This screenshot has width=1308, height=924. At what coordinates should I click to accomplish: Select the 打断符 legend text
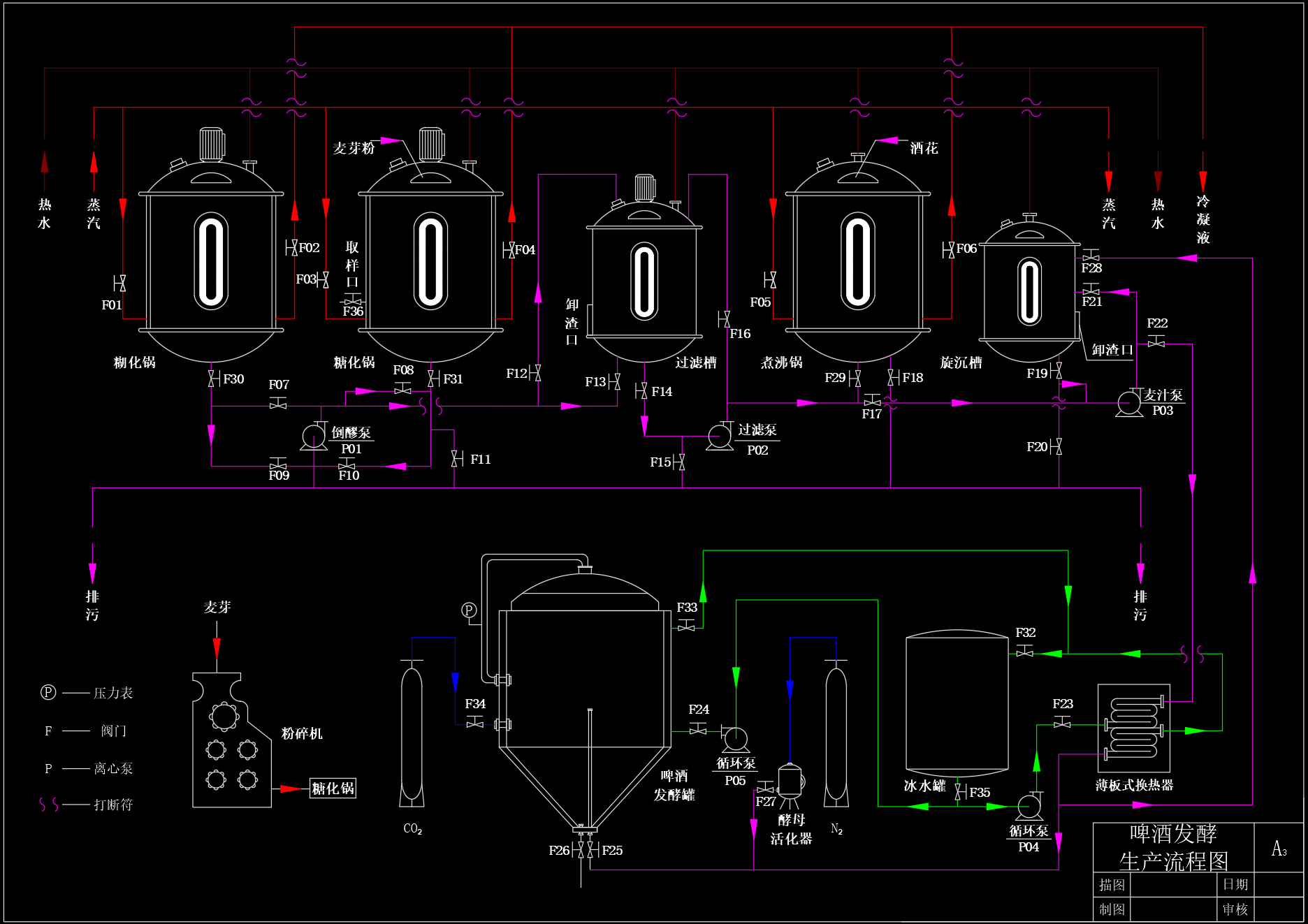point(113,805)
